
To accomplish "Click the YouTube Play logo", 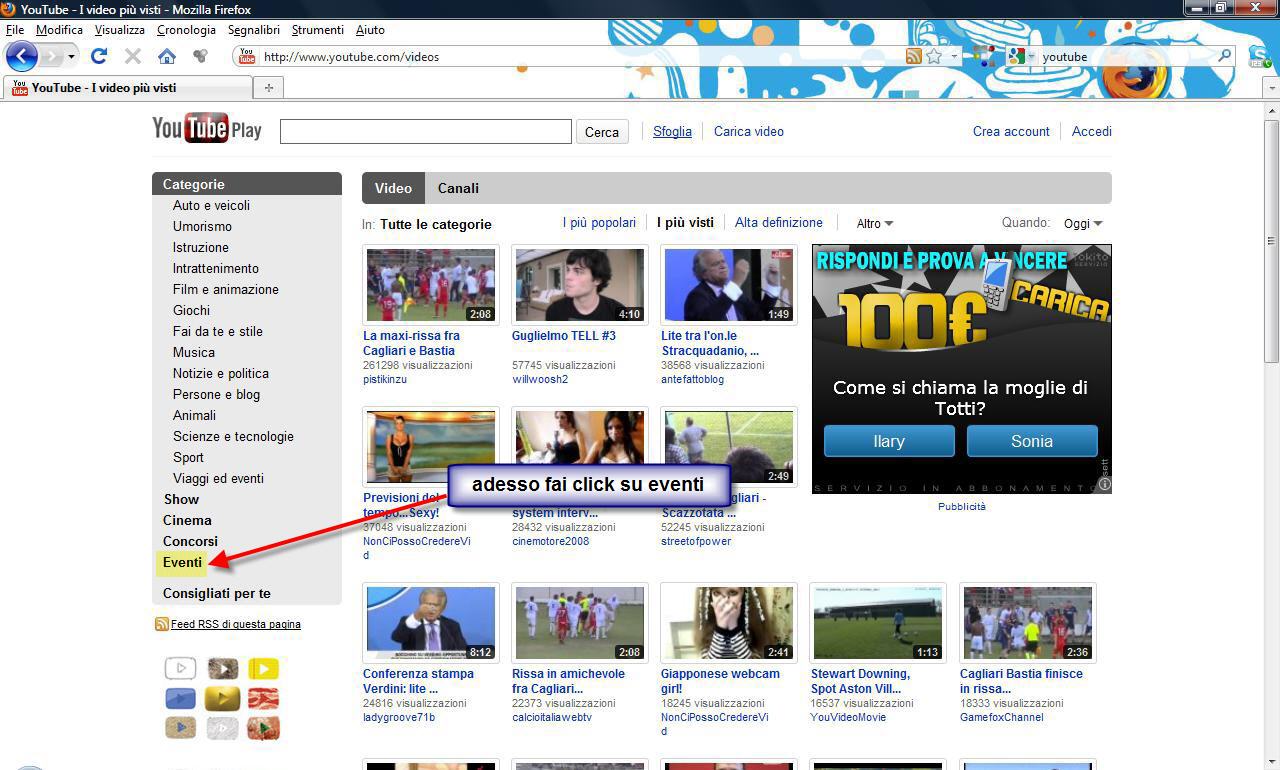I will (x=207, y=128).
